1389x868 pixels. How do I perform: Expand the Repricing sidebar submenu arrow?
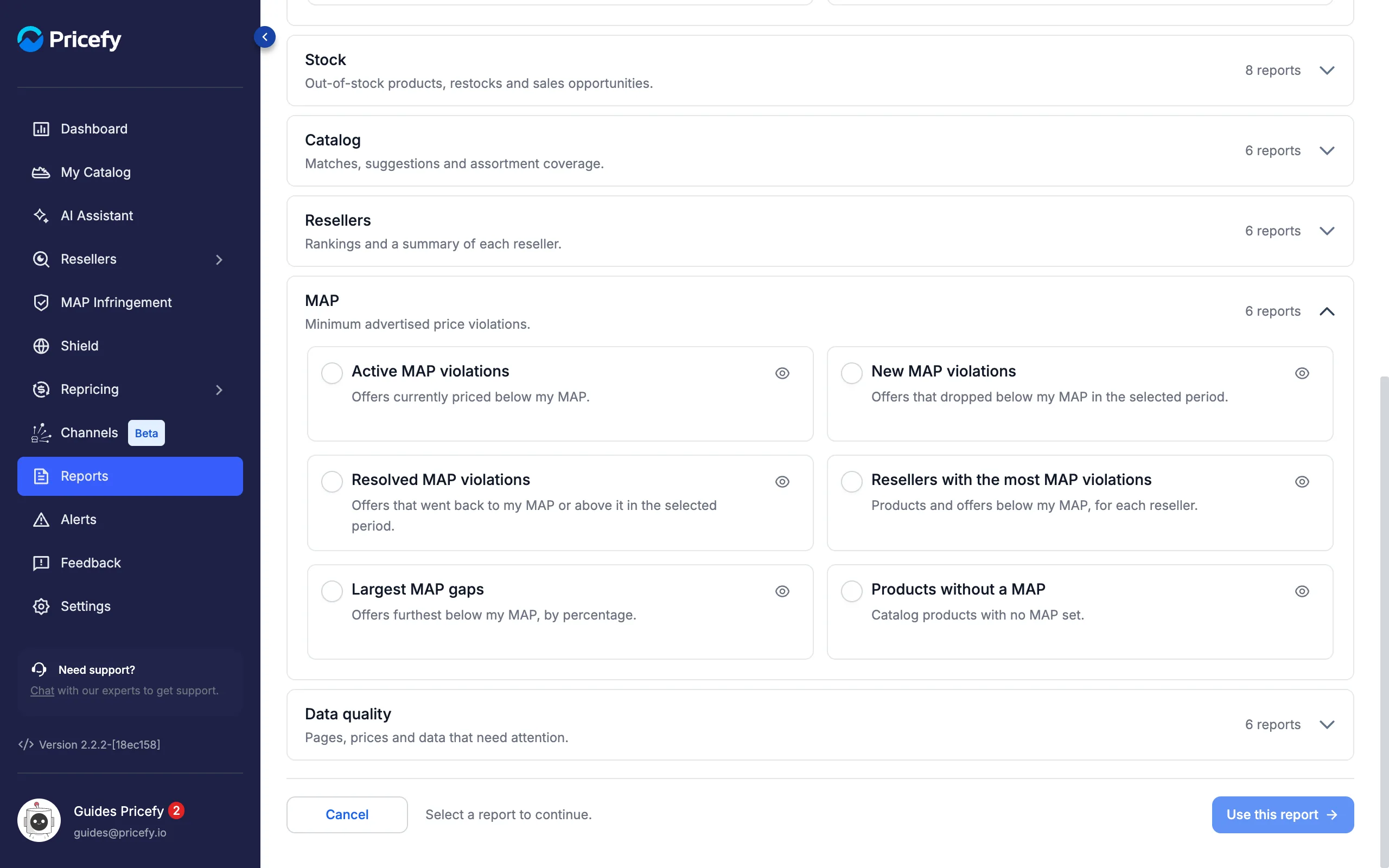219,390
